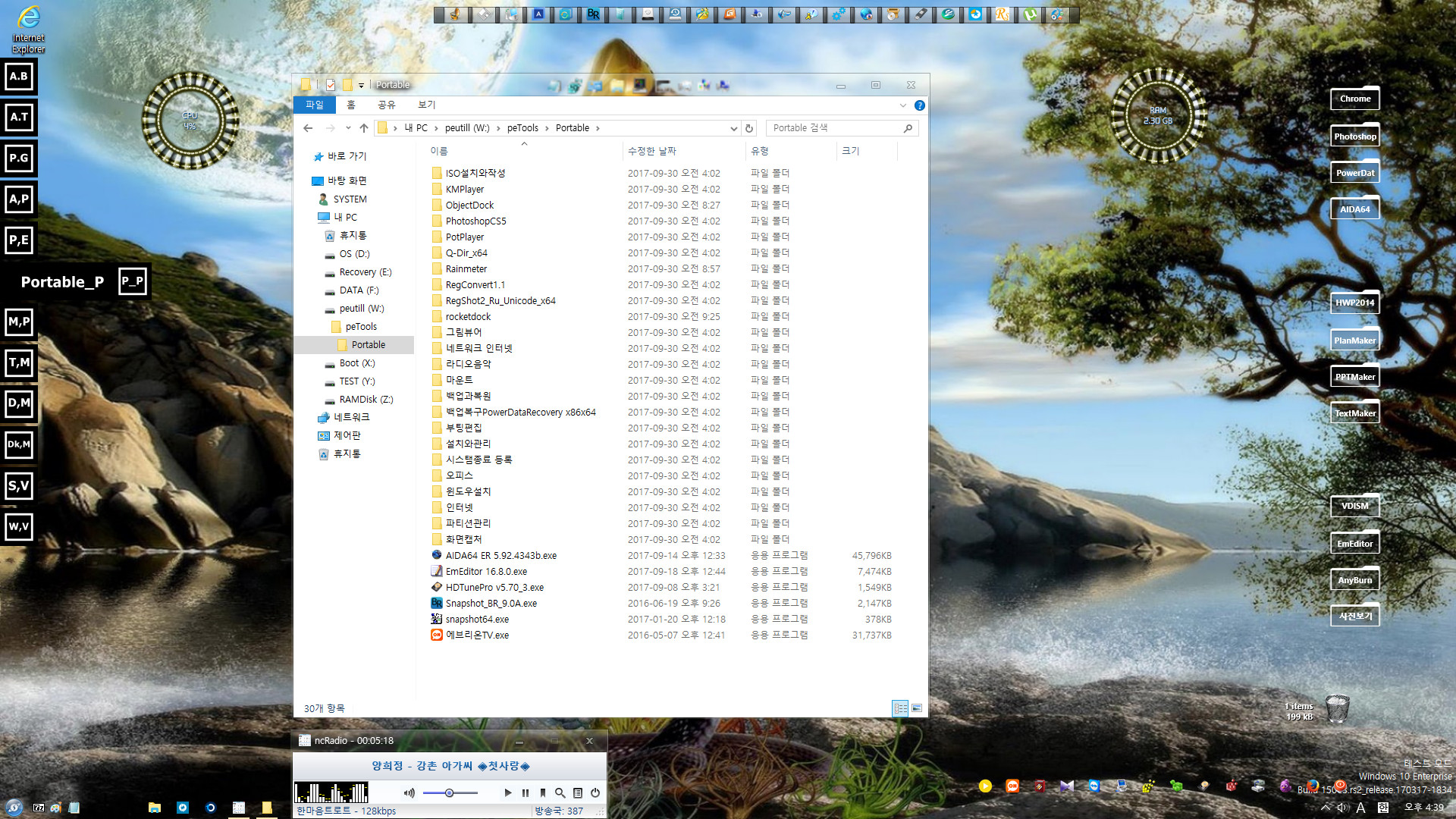Open the EmEditor desktop shortcut
Screen dimensions: 1456x819
coord(1355,543)
